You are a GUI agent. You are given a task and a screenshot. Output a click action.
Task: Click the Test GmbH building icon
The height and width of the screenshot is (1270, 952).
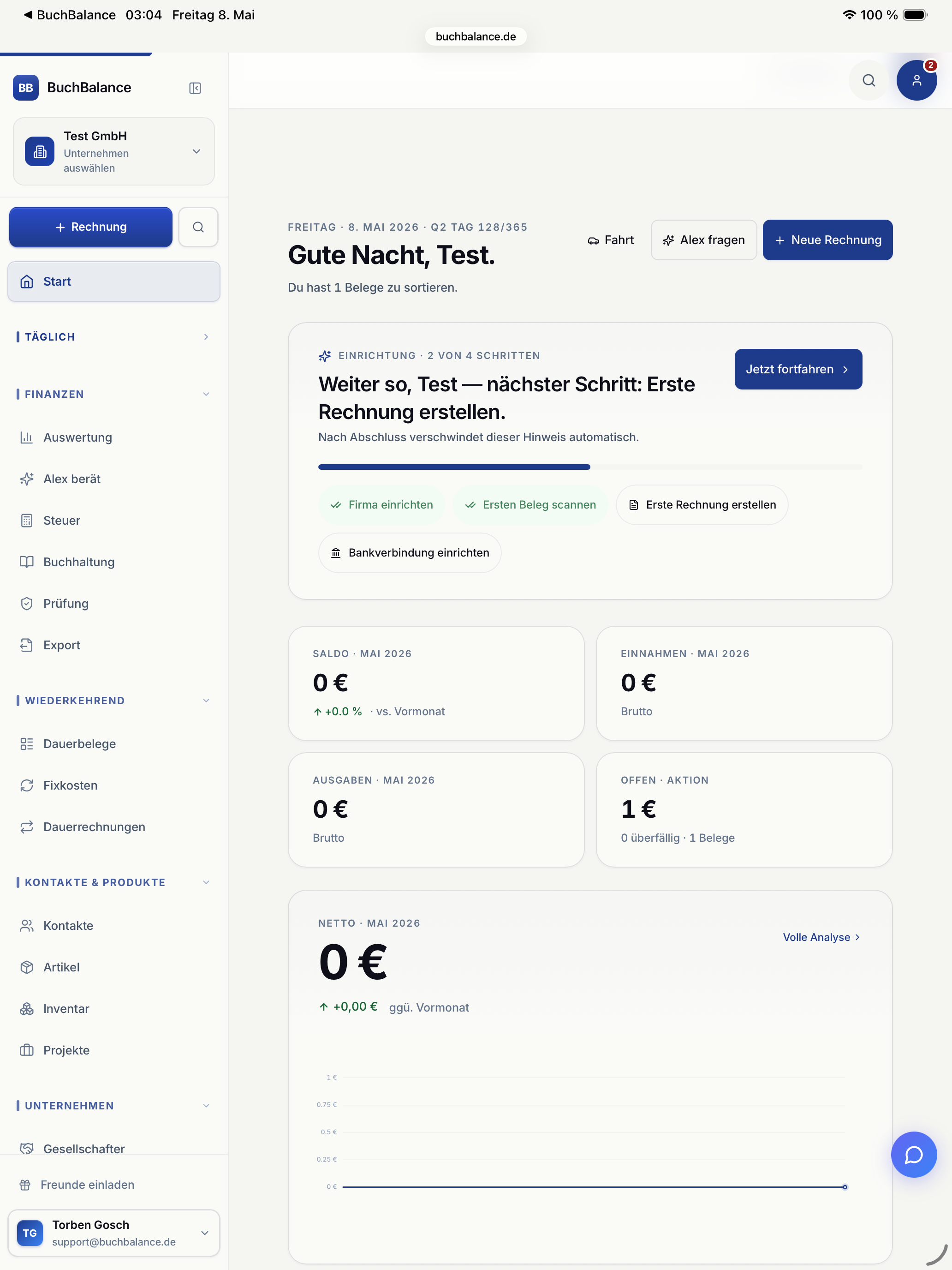[40, 151]
